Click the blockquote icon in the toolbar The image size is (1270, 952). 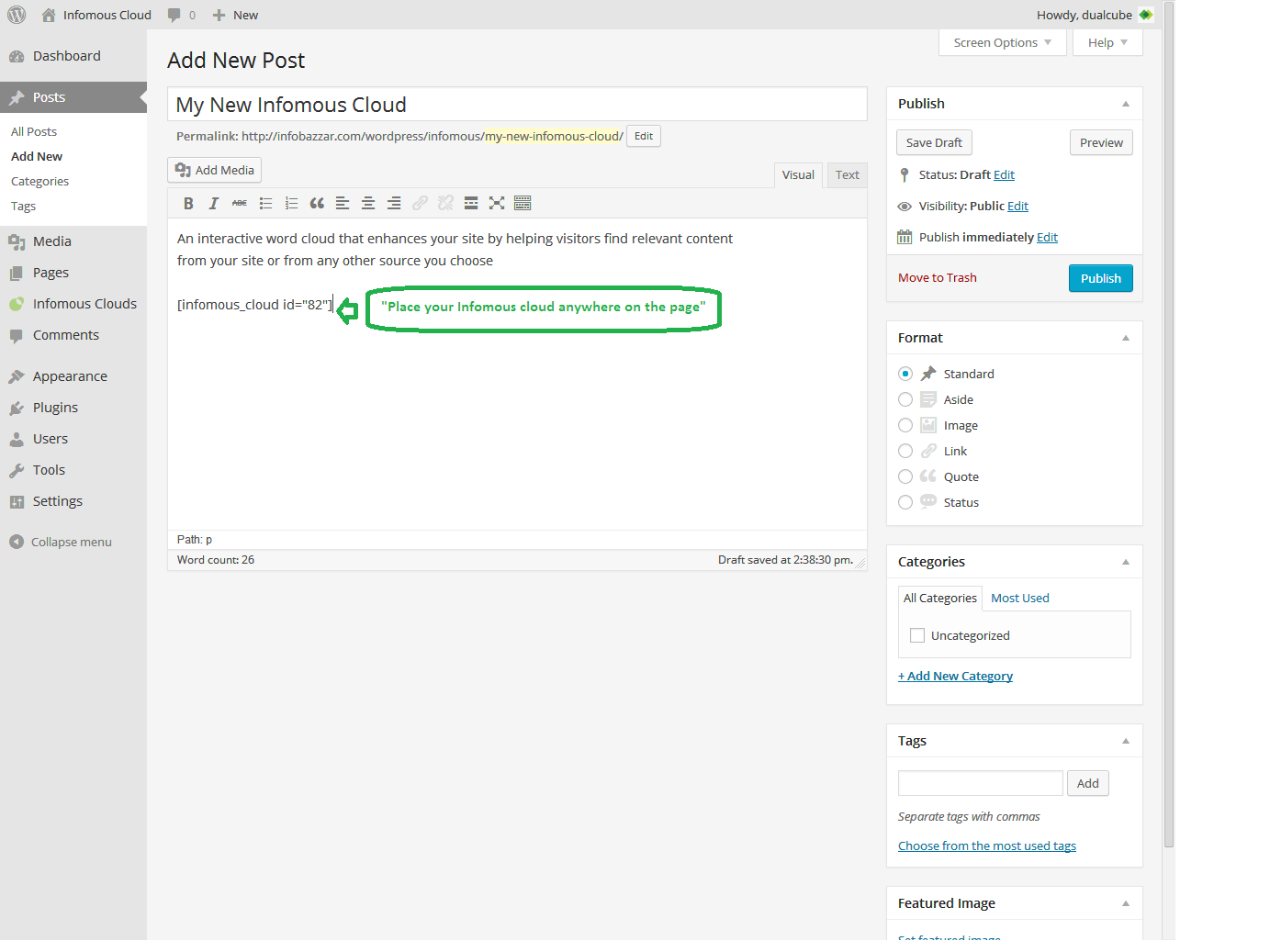pos(317,204)
